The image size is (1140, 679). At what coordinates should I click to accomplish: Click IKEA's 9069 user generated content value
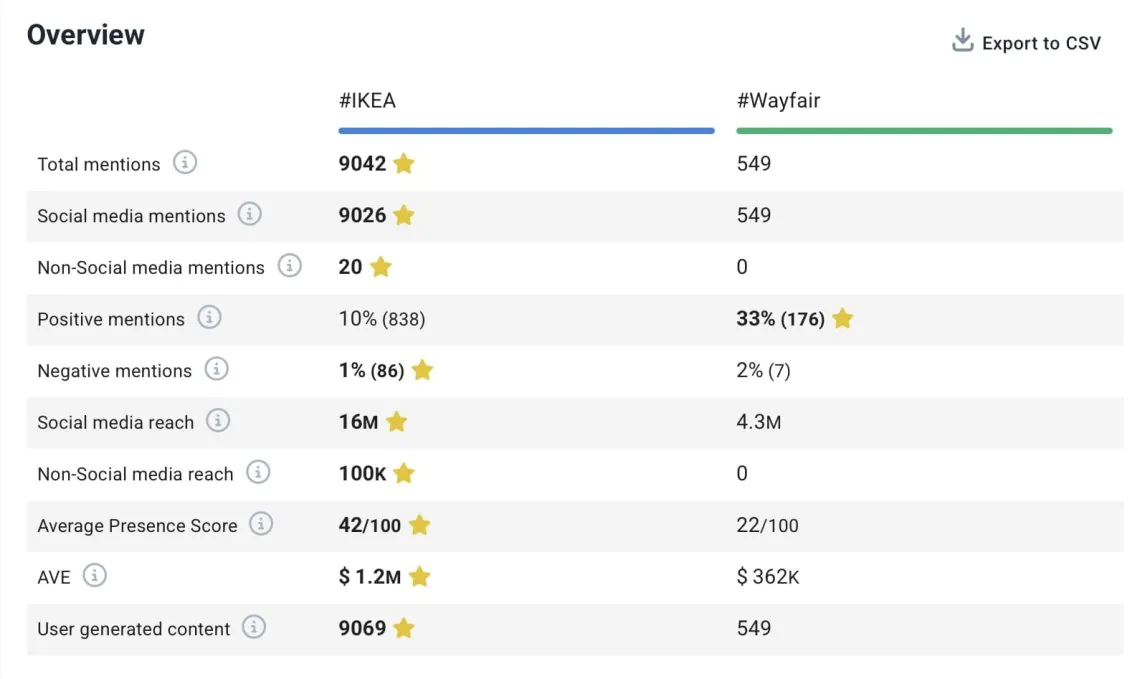point(362,628)
